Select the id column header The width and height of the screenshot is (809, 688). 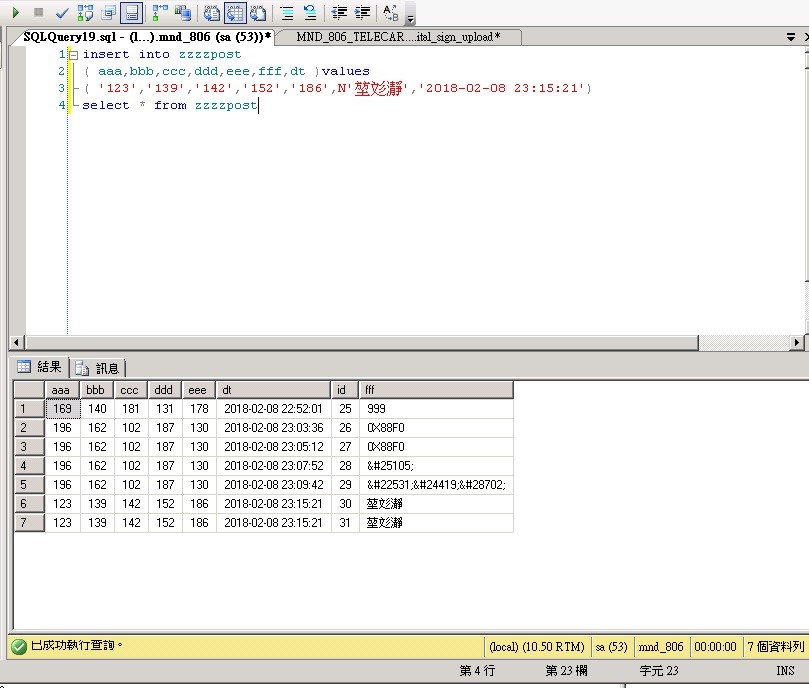tap(345, 390)
